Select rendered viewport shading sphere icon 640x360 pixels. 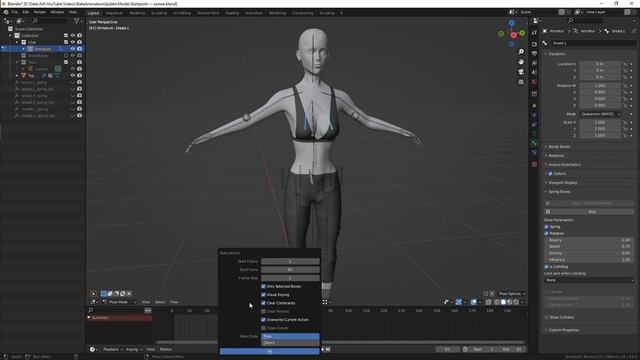(516, 302)
